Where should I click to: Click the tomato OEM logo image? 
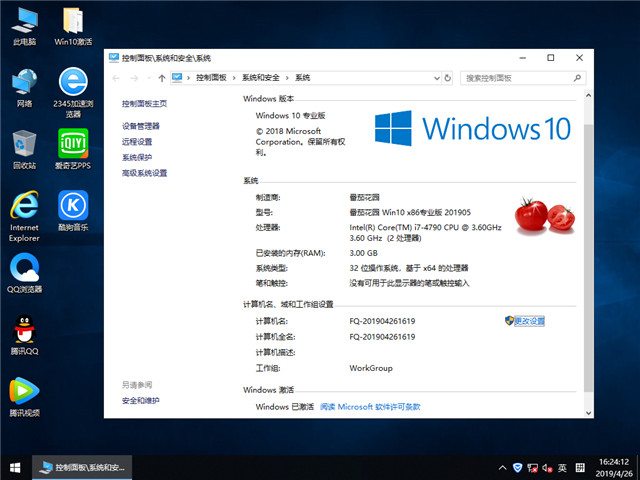[544, 216]
